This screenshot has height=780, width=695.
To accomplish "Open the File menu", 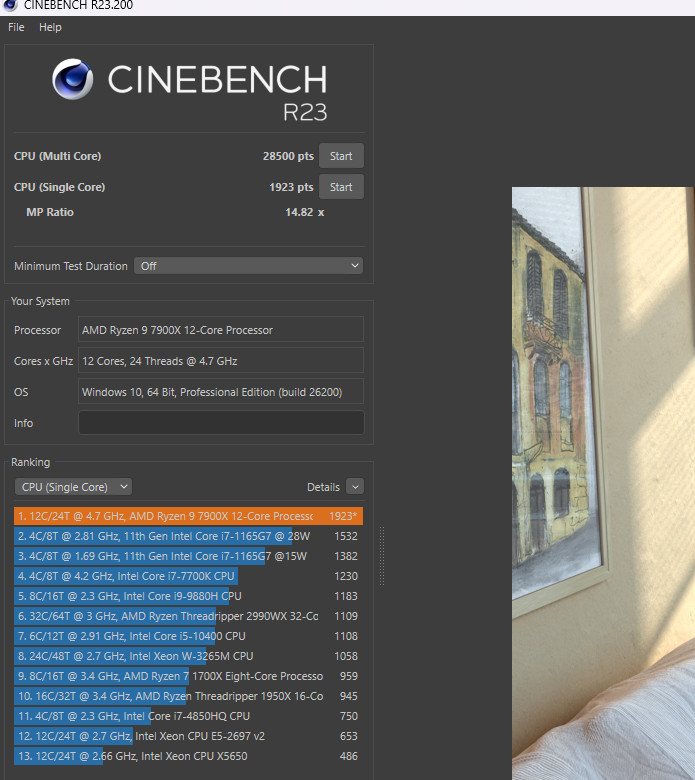I will point(16,27).
